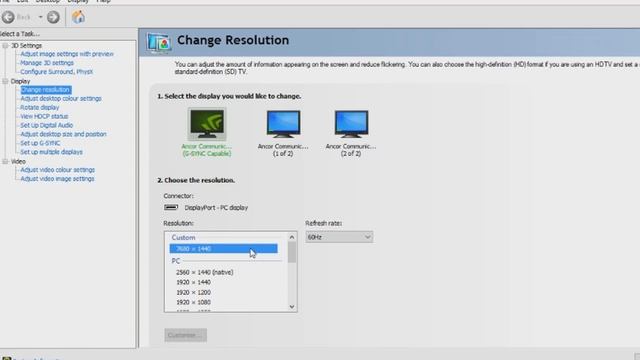This screenshot has width=640, height=360.
Task: Collapse the Video tree node
Action: tap(5, 162)
